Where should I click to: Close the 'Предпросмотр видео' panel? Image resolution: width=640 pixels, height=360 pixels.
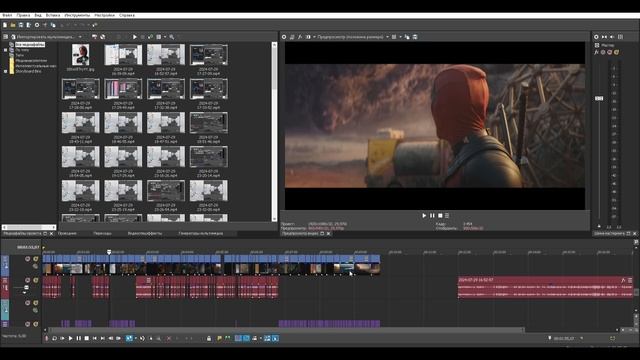[x=329, y=233]
